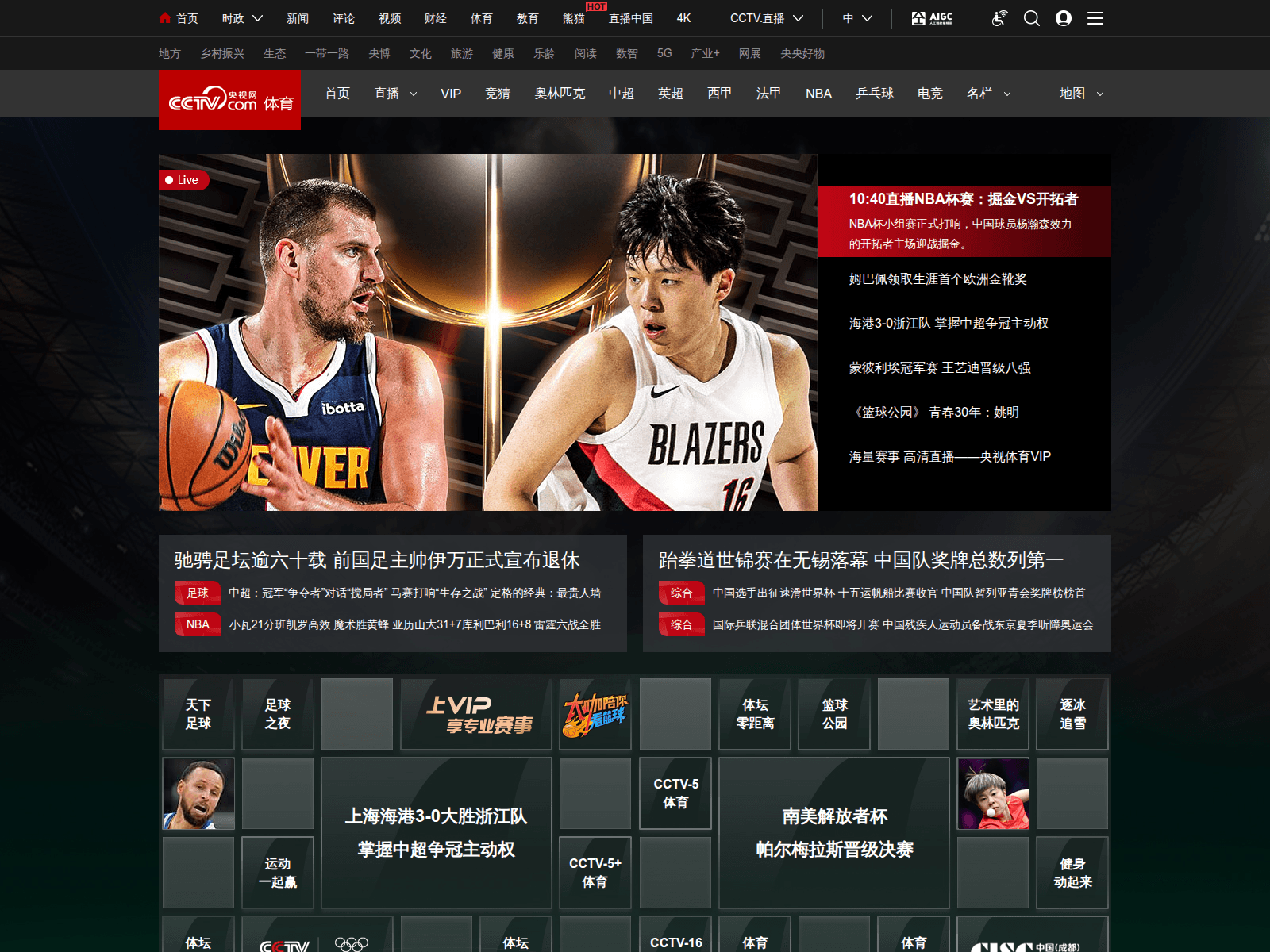Screen dimensions: 1270x952
Task: Click the user profile icon
Action: point(1064,18)
